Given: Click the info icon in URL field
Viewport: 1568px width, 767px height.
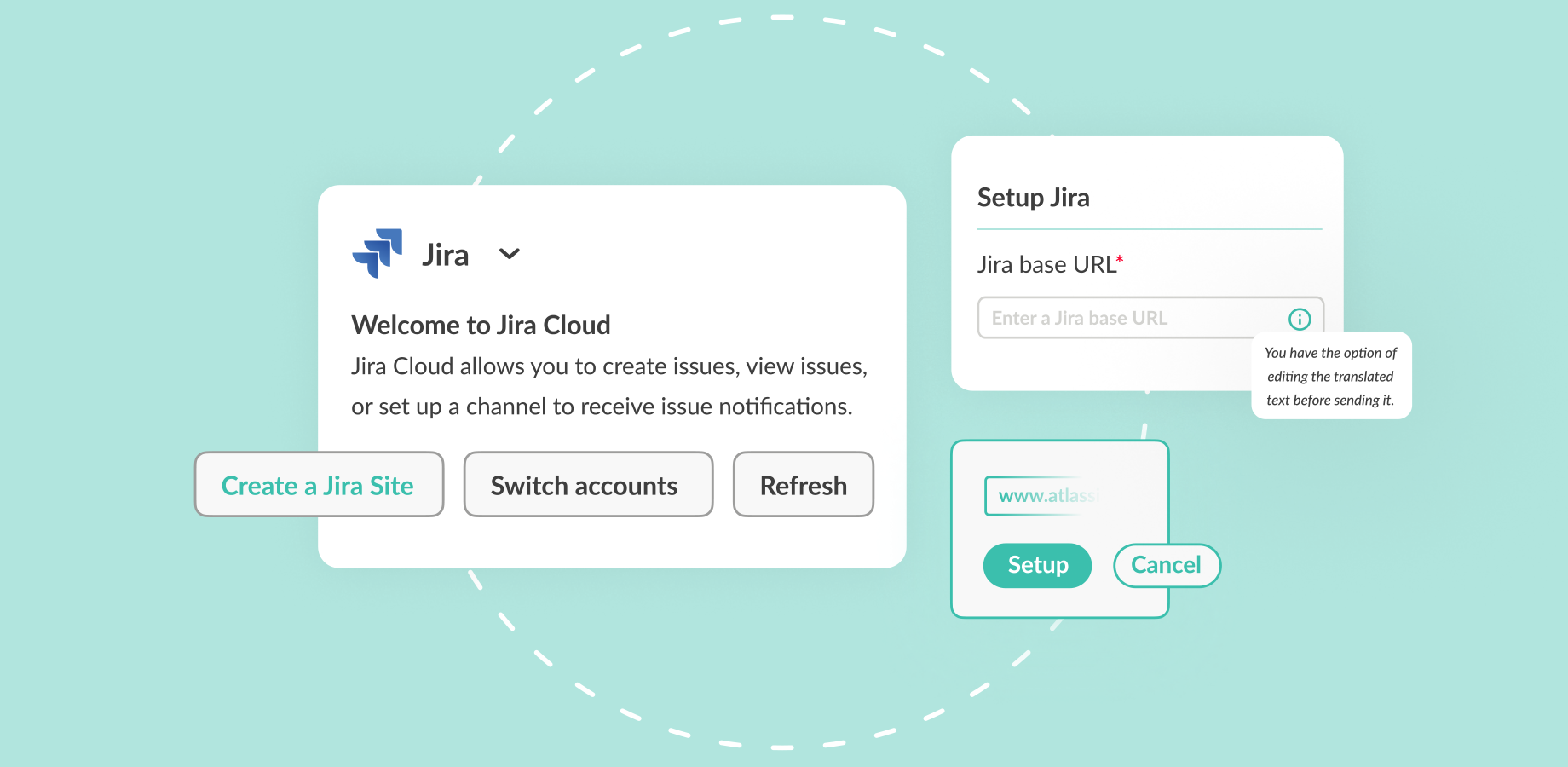Looking at the screenshot, I should pos(1300,319).
